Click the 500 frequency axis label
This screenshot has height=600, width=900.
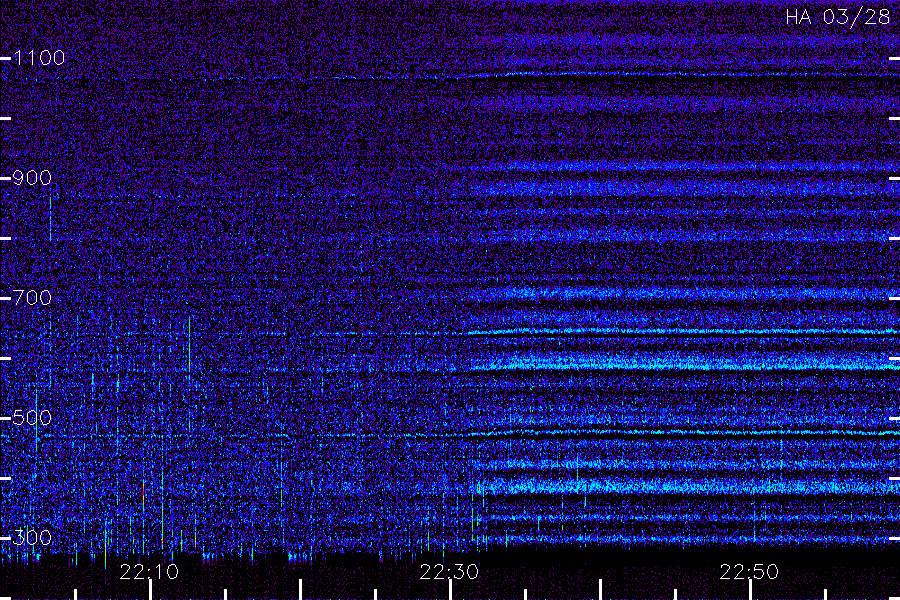pyautogui.click(x=32, y=418)
